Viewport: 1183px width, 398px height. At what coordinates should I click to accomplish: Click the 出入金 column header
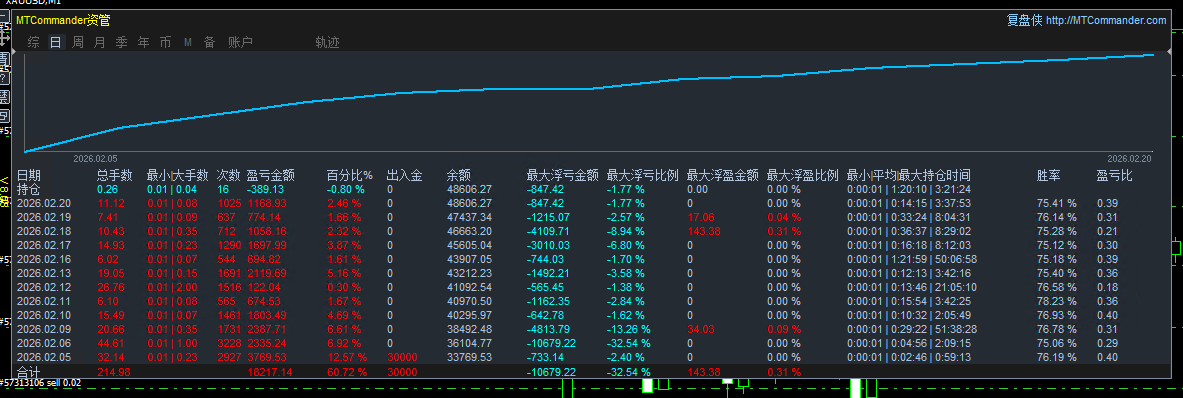coord(404,176)
